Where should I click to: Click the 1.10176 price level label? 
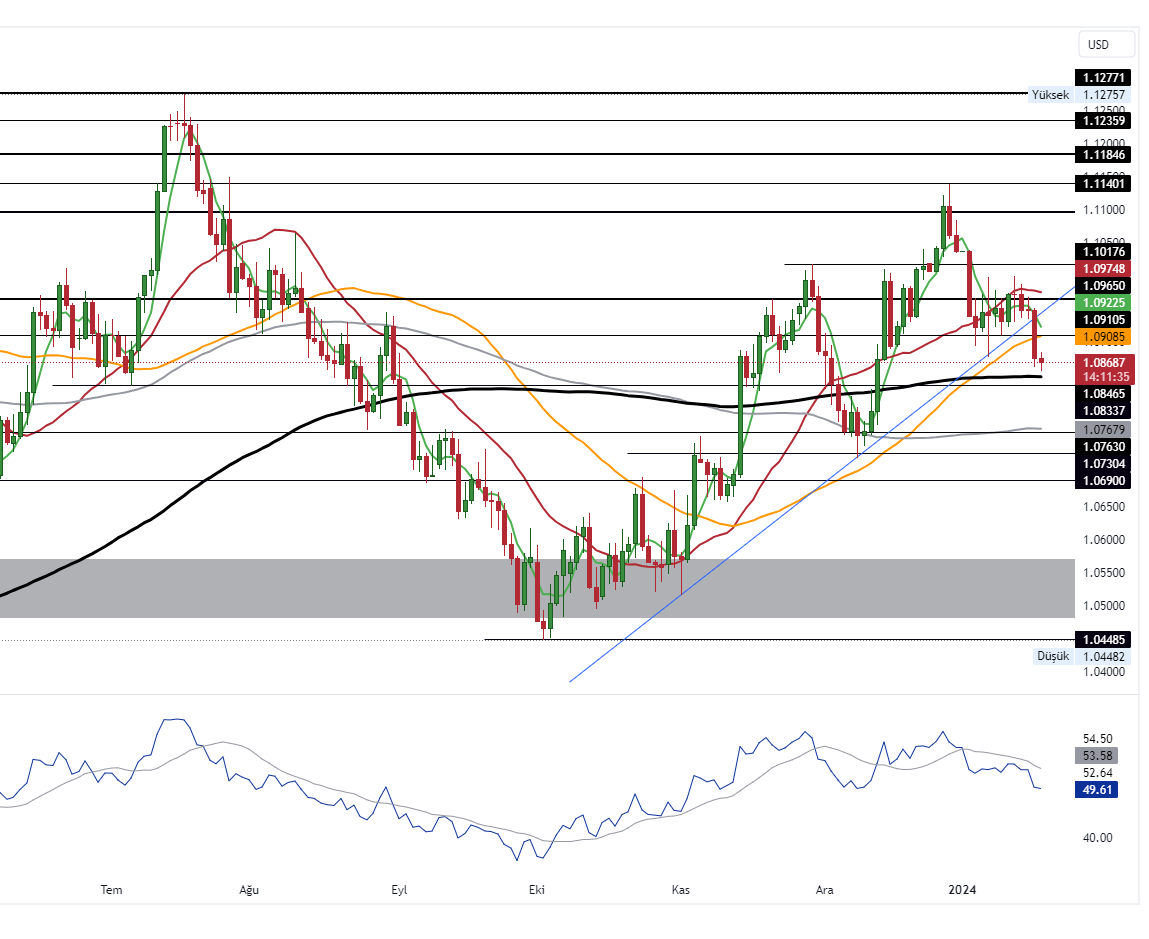(x=1103, y=251)
